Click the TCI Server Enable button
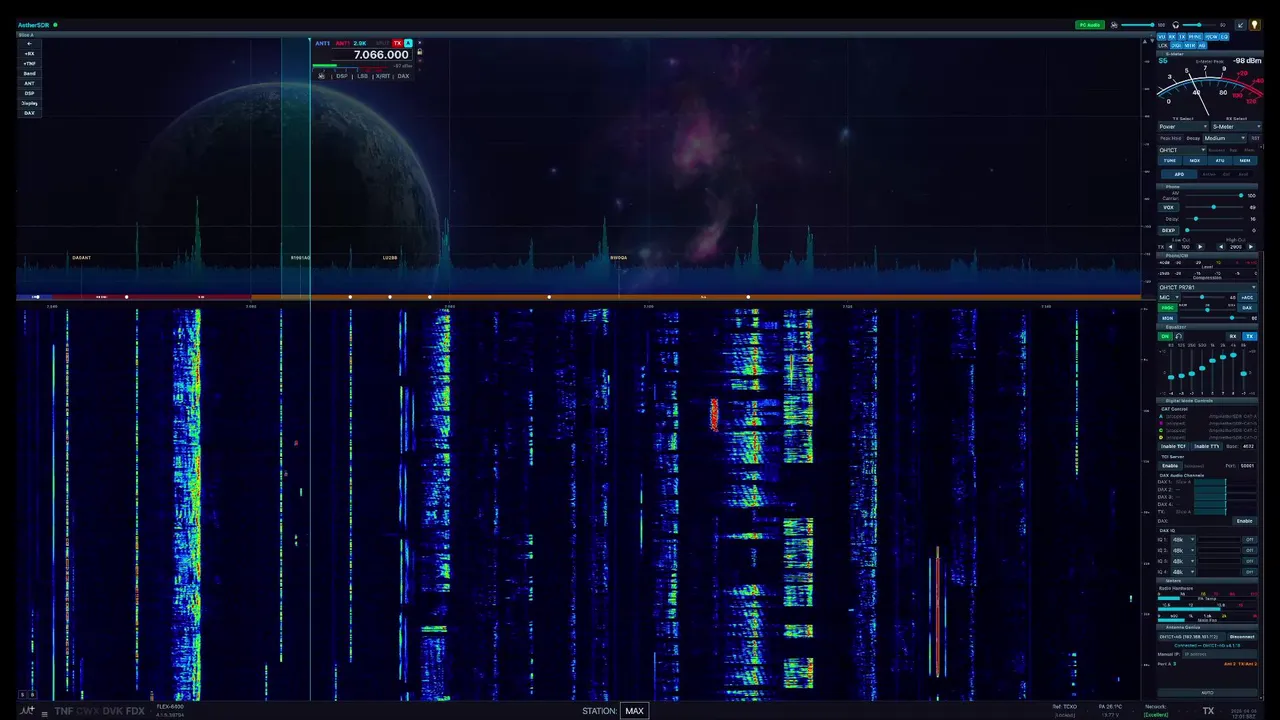This screenshot has height=720, width=1280. coord(1170,466)
